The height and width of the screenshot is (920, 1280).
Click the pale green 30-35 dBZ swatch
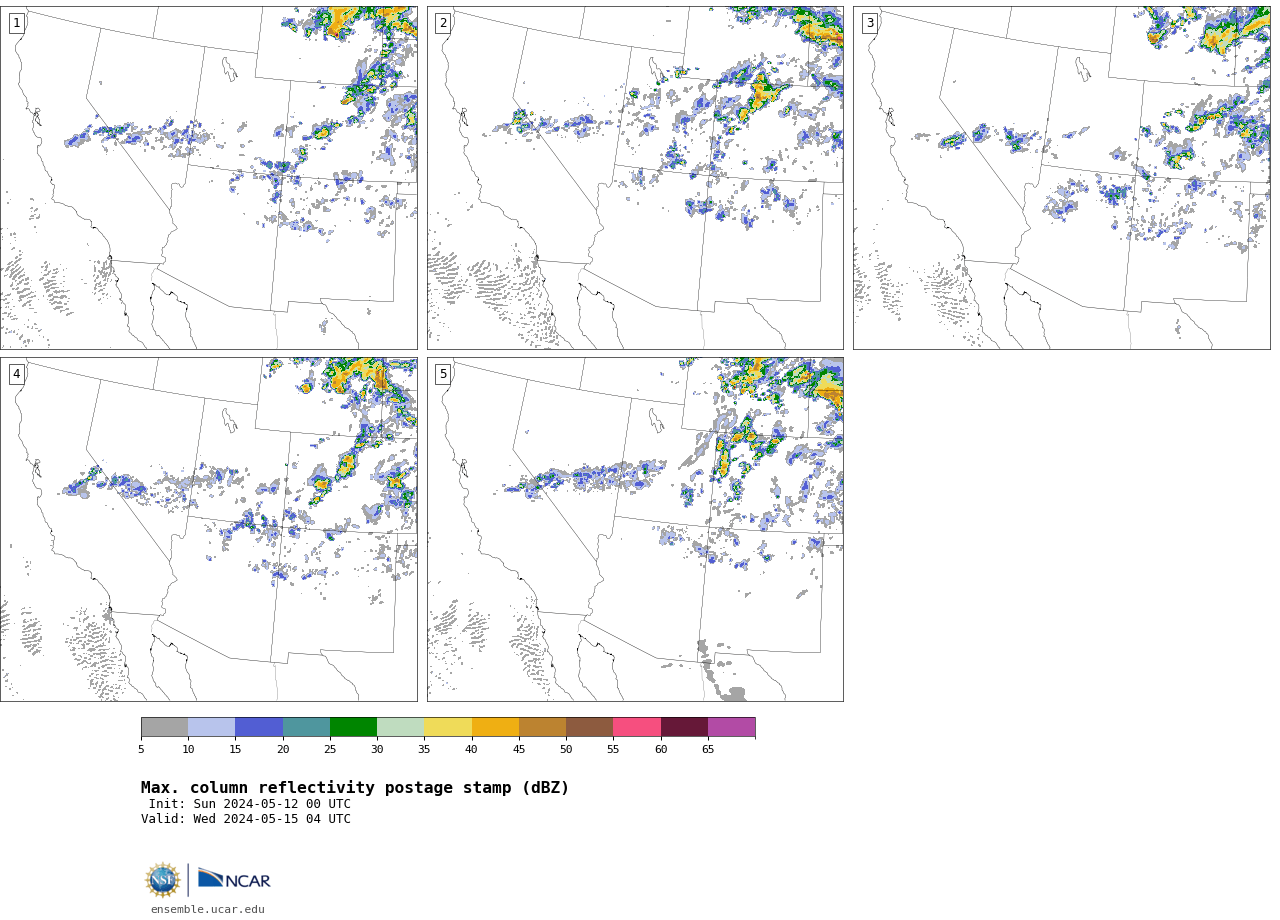[401, 727]
